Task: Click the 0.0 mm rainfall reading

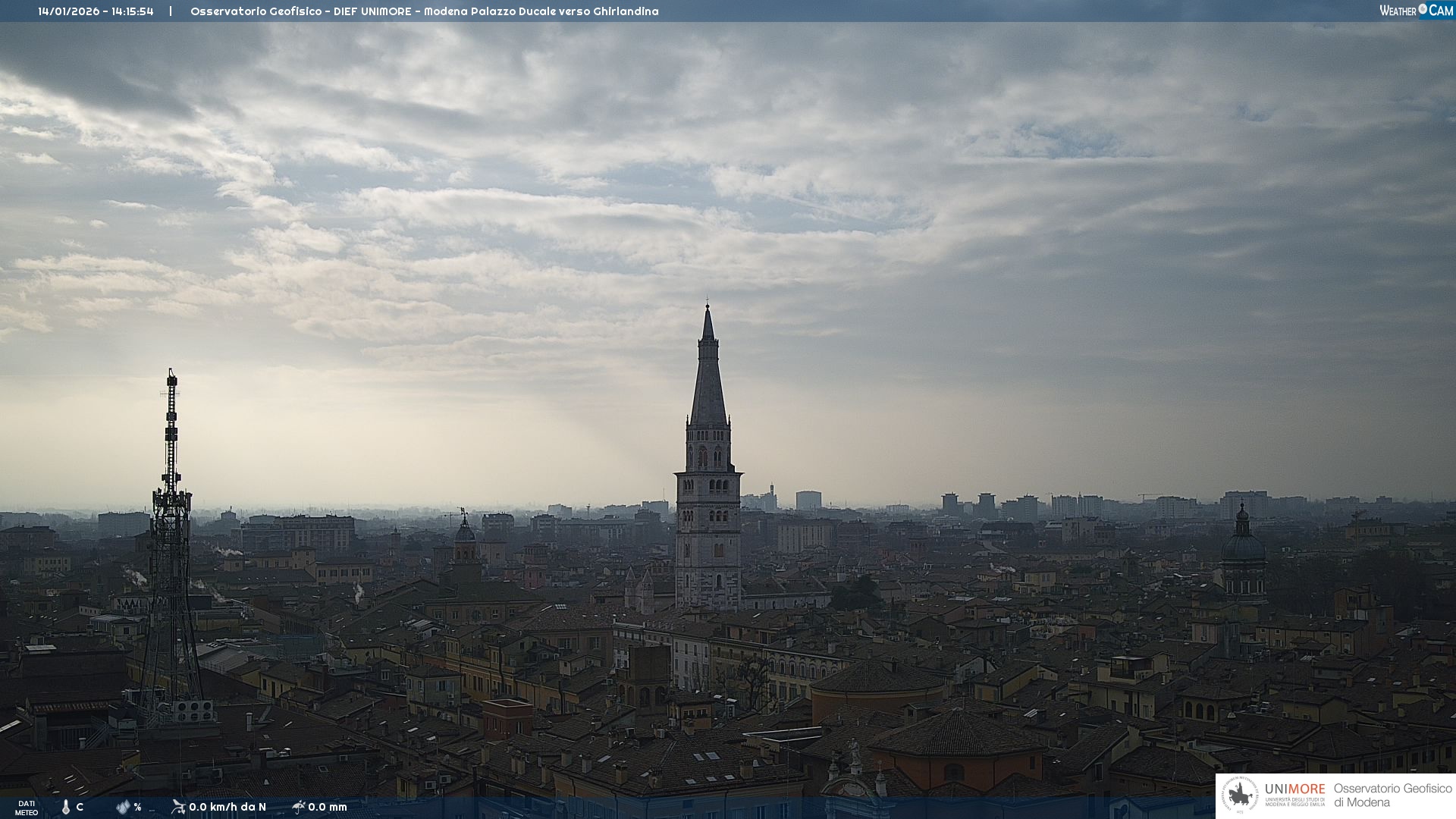Action: [x=328, y=807]
